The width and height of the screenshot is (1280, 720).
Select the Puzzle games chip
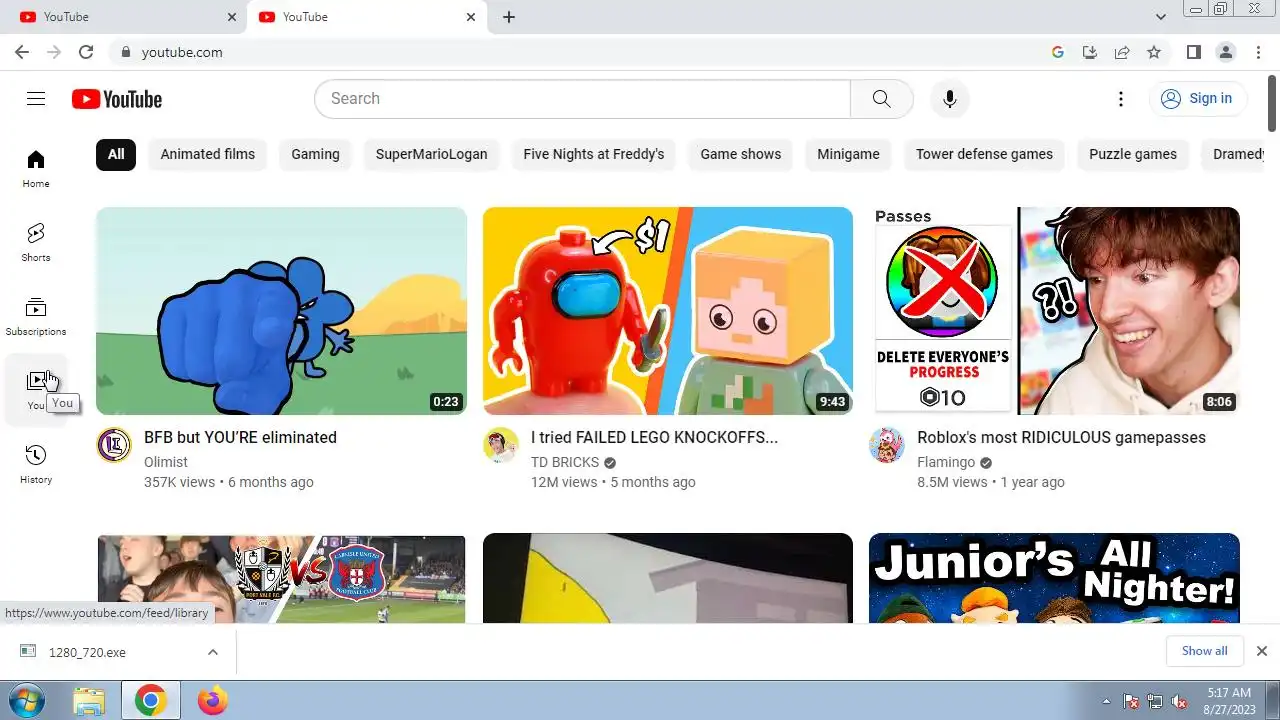coord(1133,154)
